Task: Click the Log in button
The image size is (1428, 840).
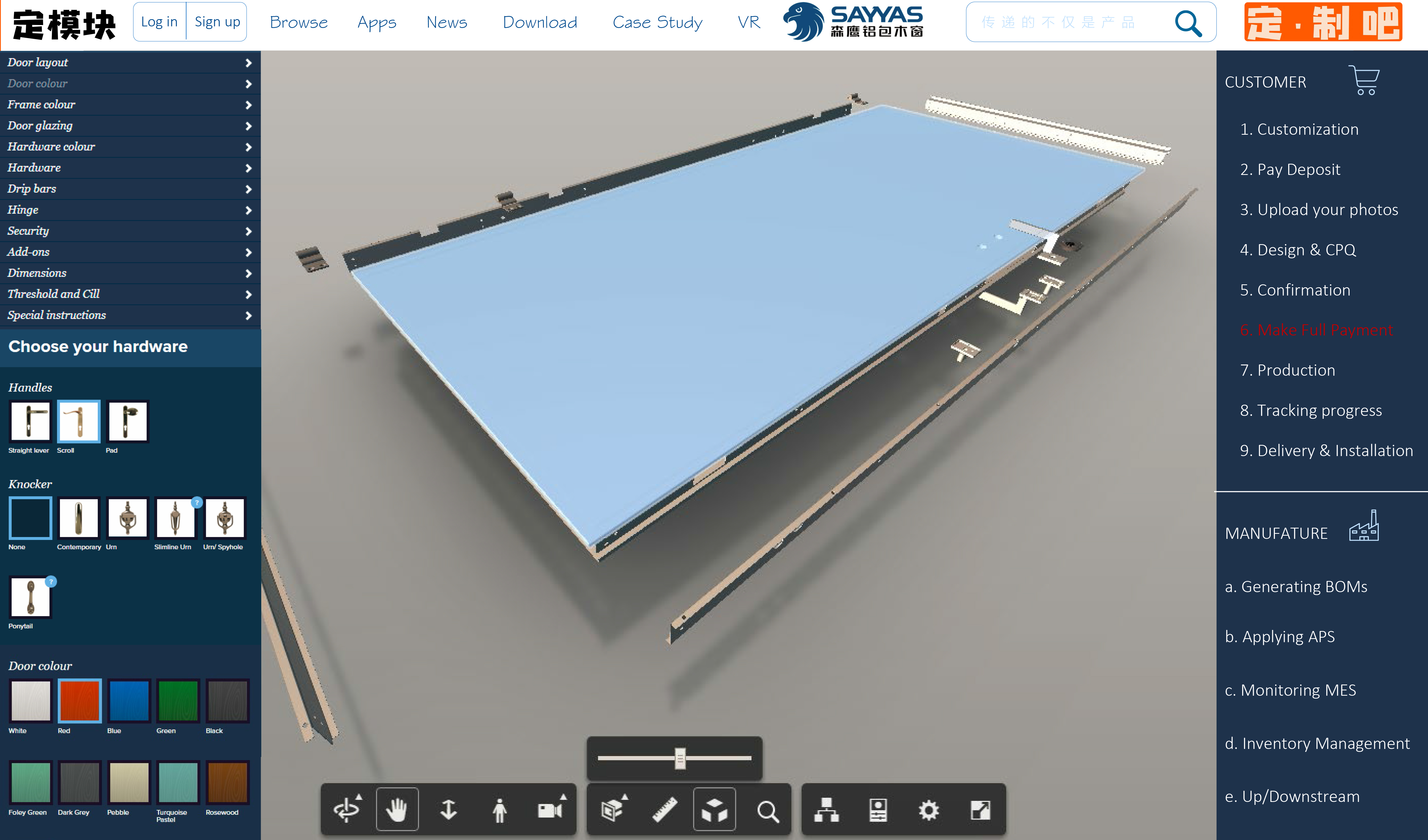Action: (159, 22)
